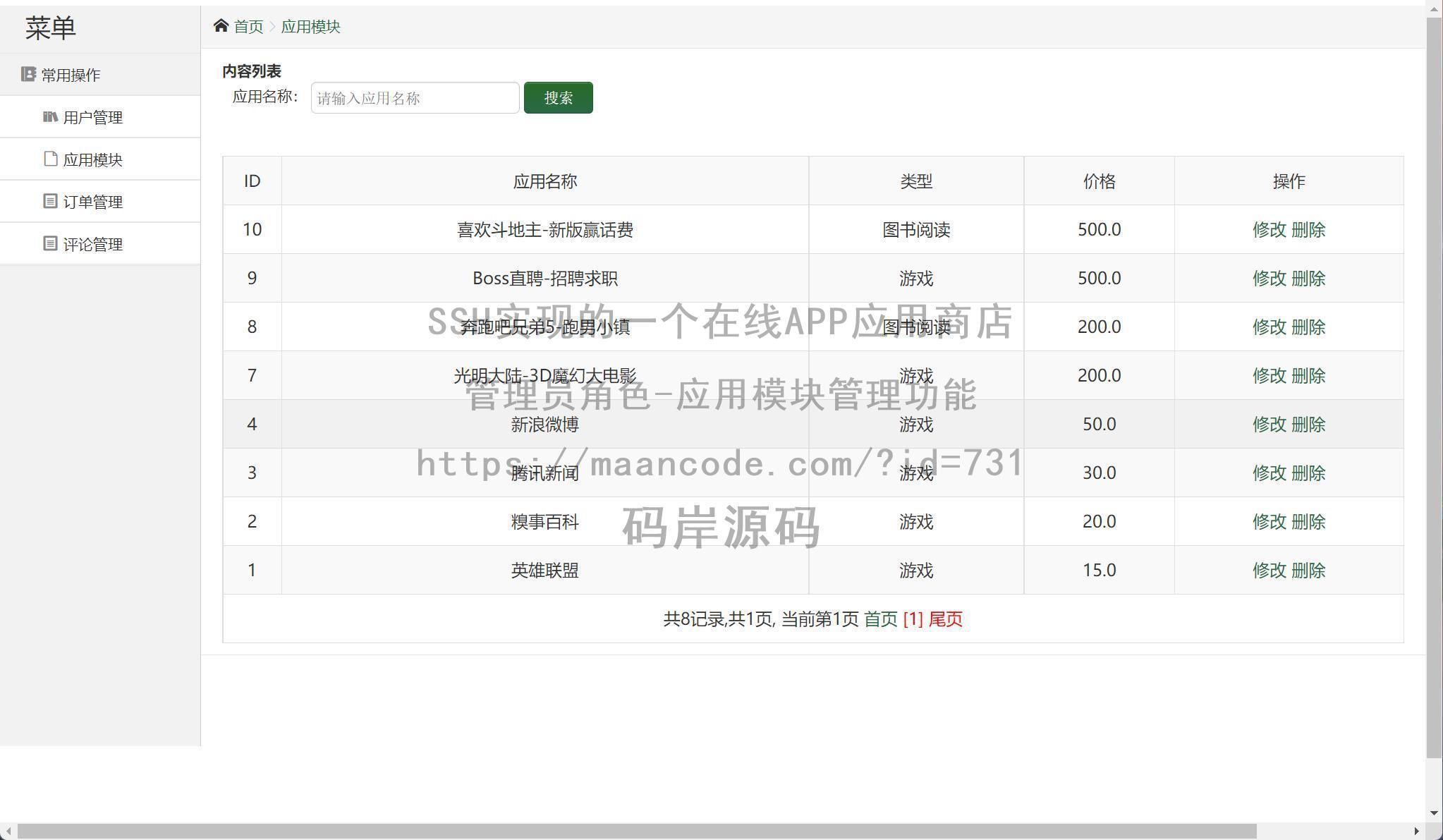Viewport: 1443px width, 840px height.
Task: Select the Boss直聘-招聘求职 name cell
Action: point(545,279)
